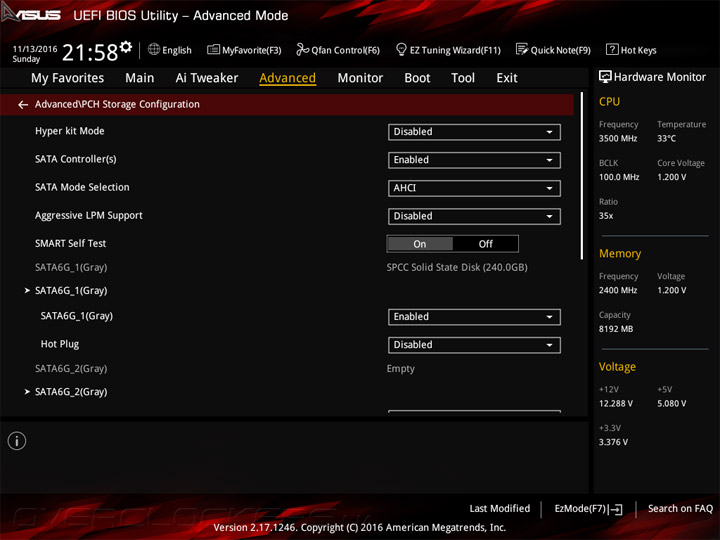Open the Boot tab

point(417,78)
